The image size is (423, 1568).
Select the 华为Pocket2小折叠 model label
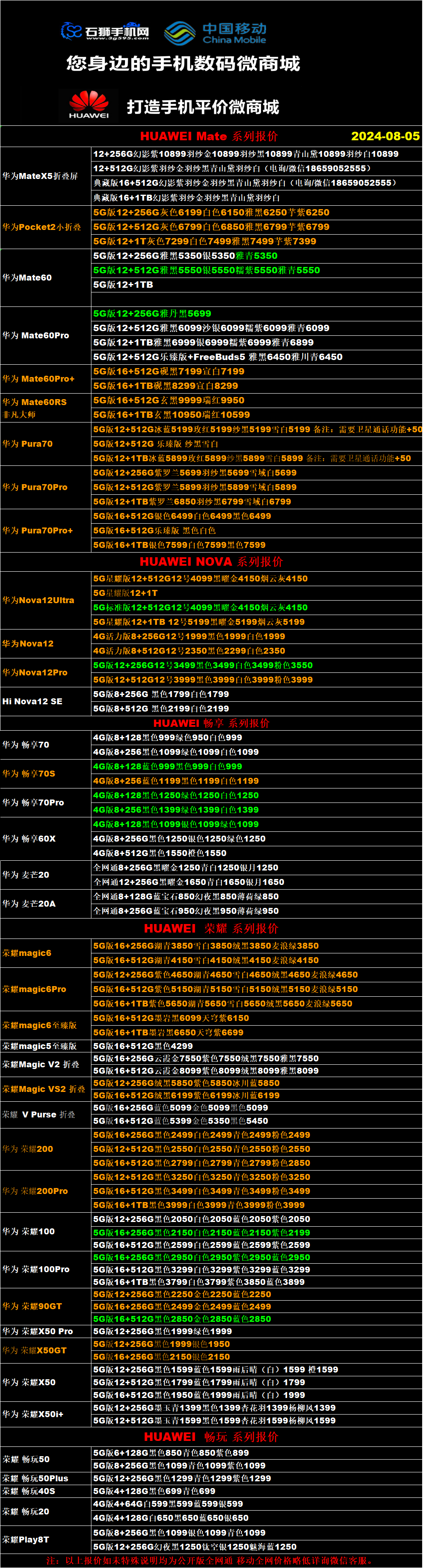tap(41, 227)
